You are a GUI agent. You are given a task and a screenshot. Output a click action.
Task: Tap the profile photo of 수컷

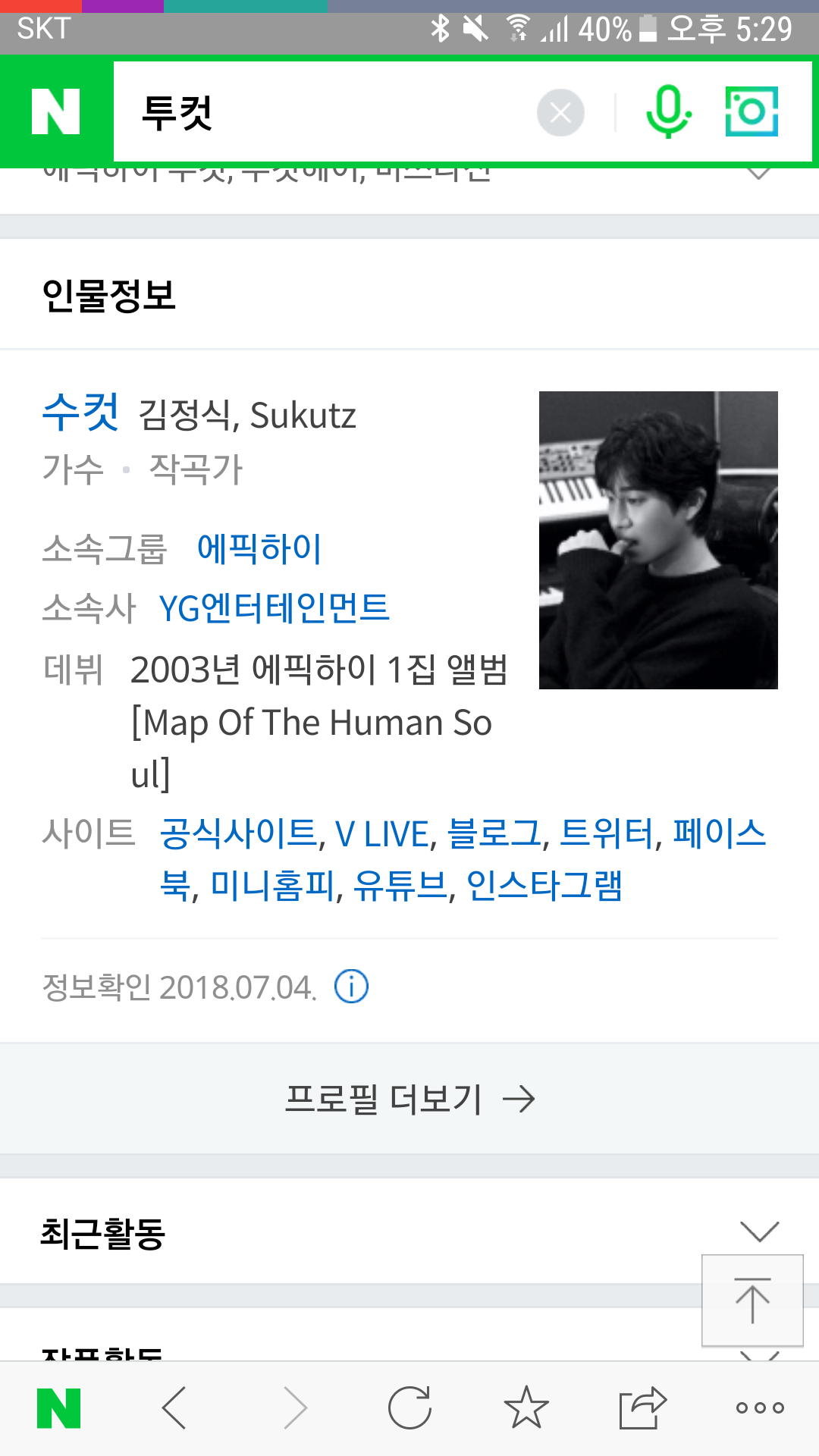658,540
